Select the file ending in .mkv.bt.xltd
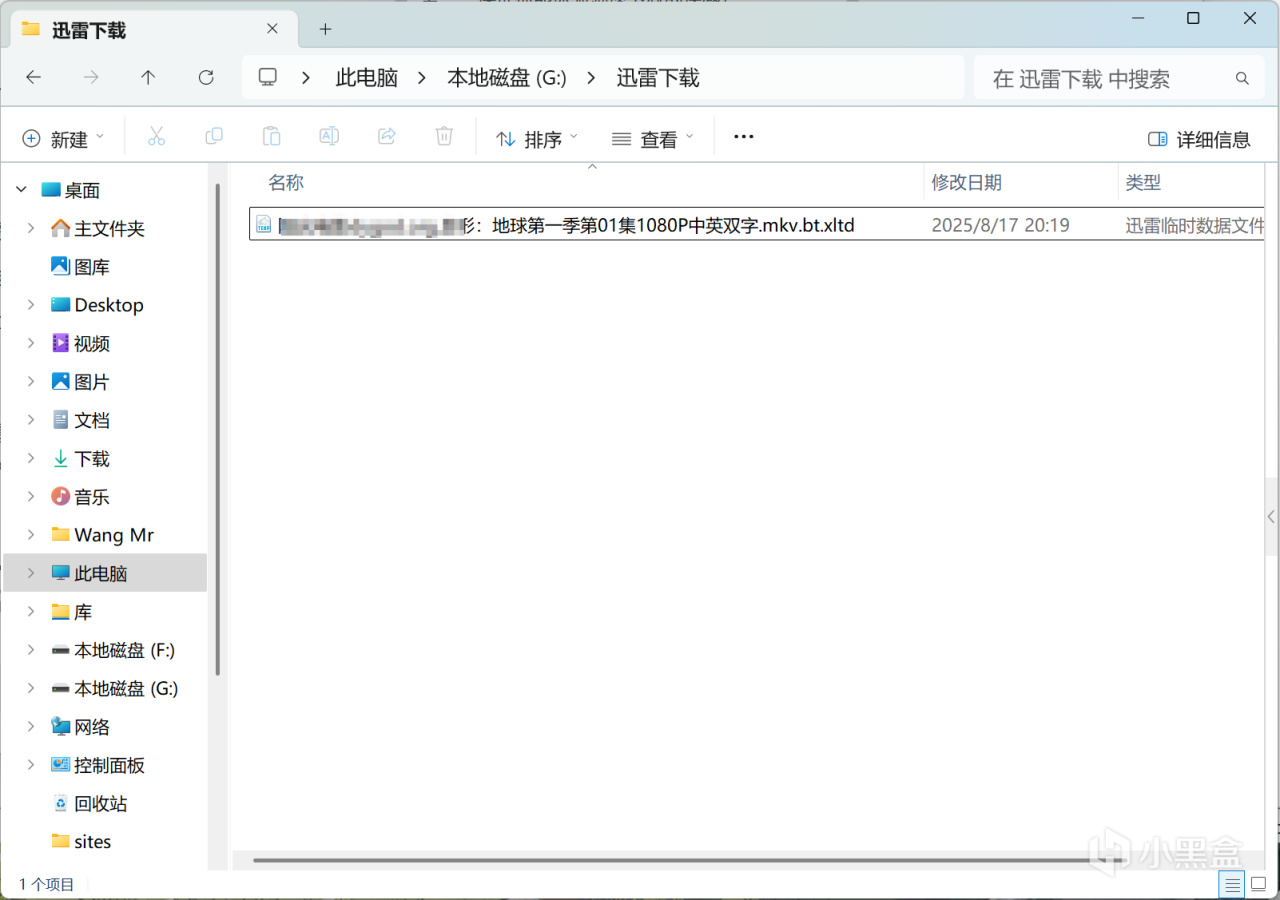The width and height of the screenshot is (1280, 900). pyautogui.click(x=756, y=224)
